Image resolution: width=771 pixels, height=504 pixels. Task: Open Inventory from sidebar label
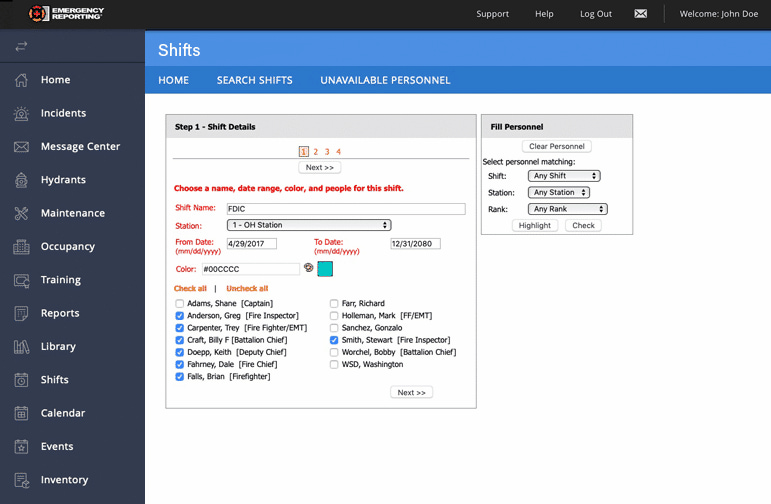point(64,480)
